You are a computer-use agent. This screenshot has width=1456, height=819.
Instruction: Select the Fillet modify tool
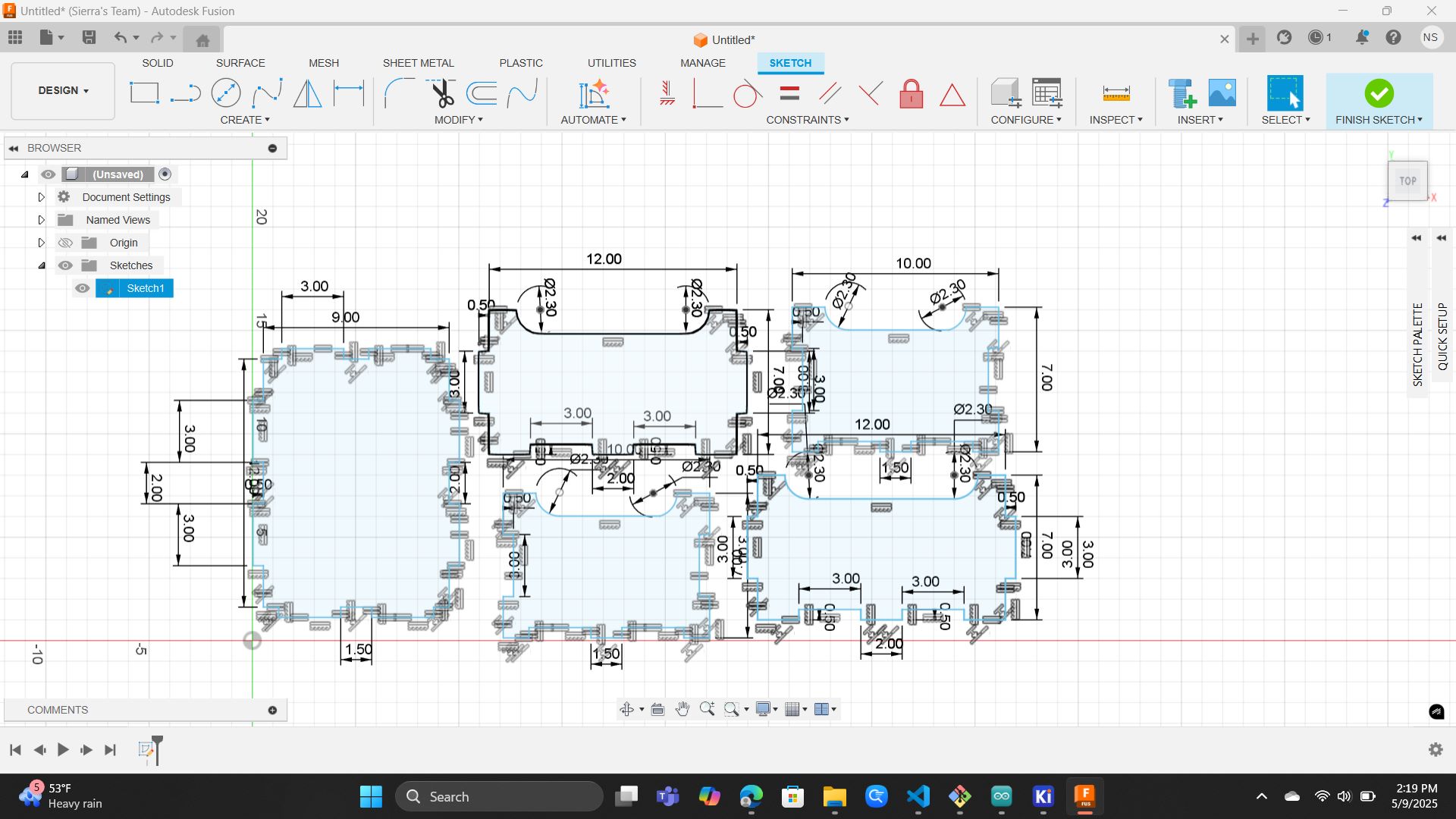pos(399,93)
